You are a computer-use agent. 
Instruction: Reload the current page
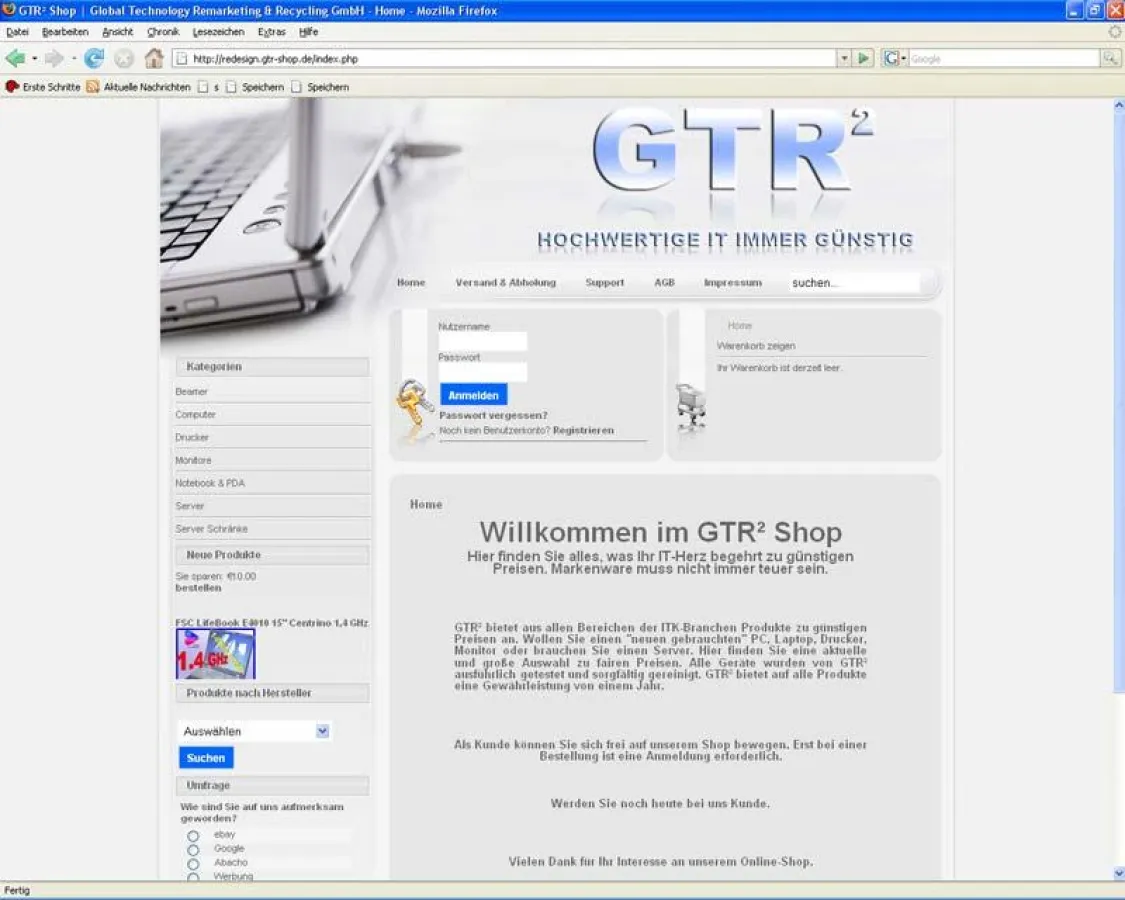93,57
